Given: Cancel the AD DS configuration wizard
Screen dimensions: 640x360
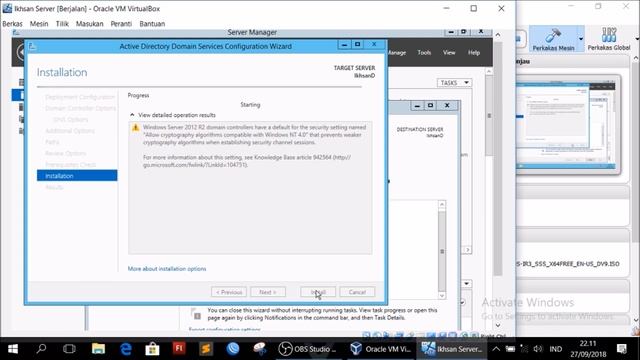Looking at the screenshot, I should click(x=357, y=292).
